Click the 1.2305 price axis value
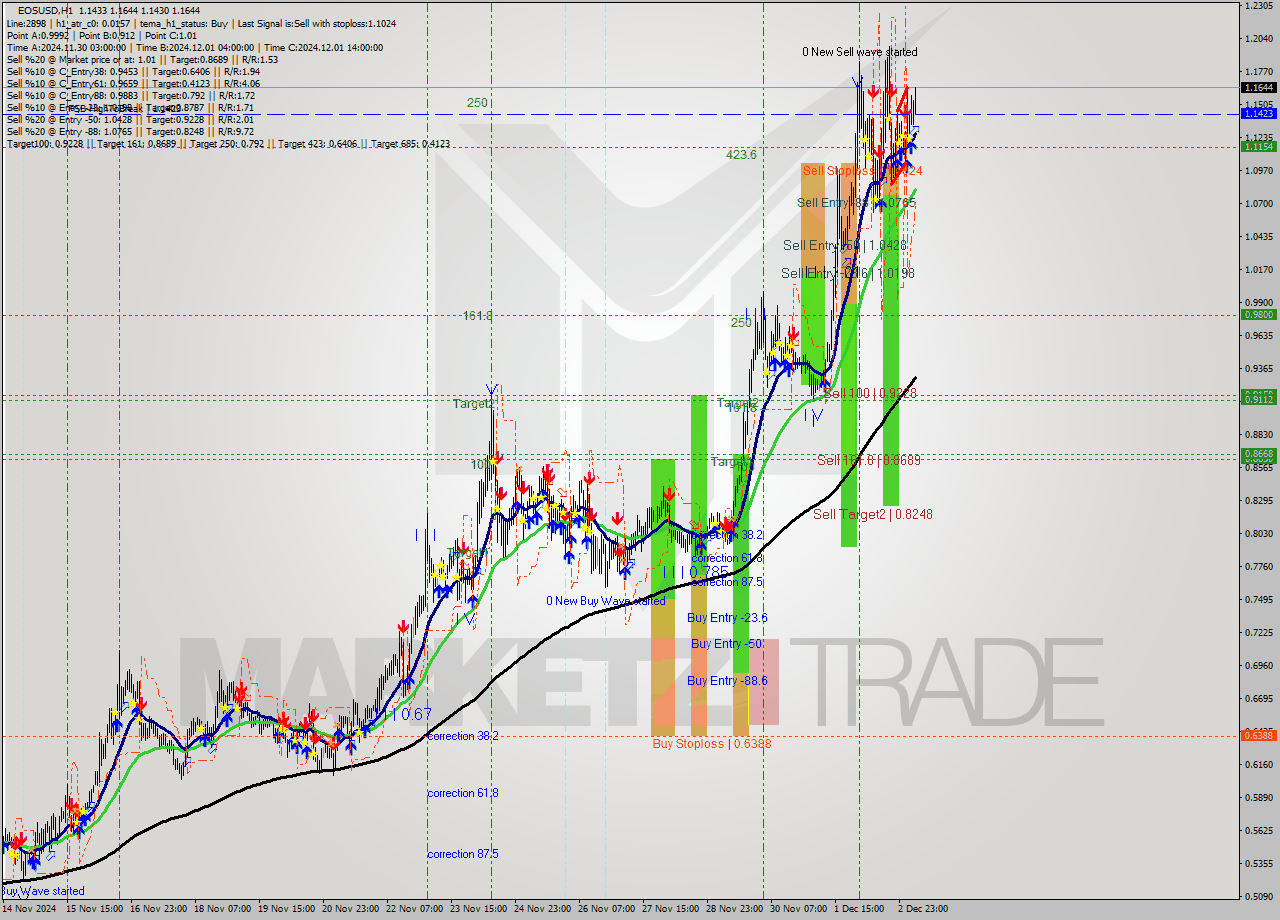 (1258, 5)
